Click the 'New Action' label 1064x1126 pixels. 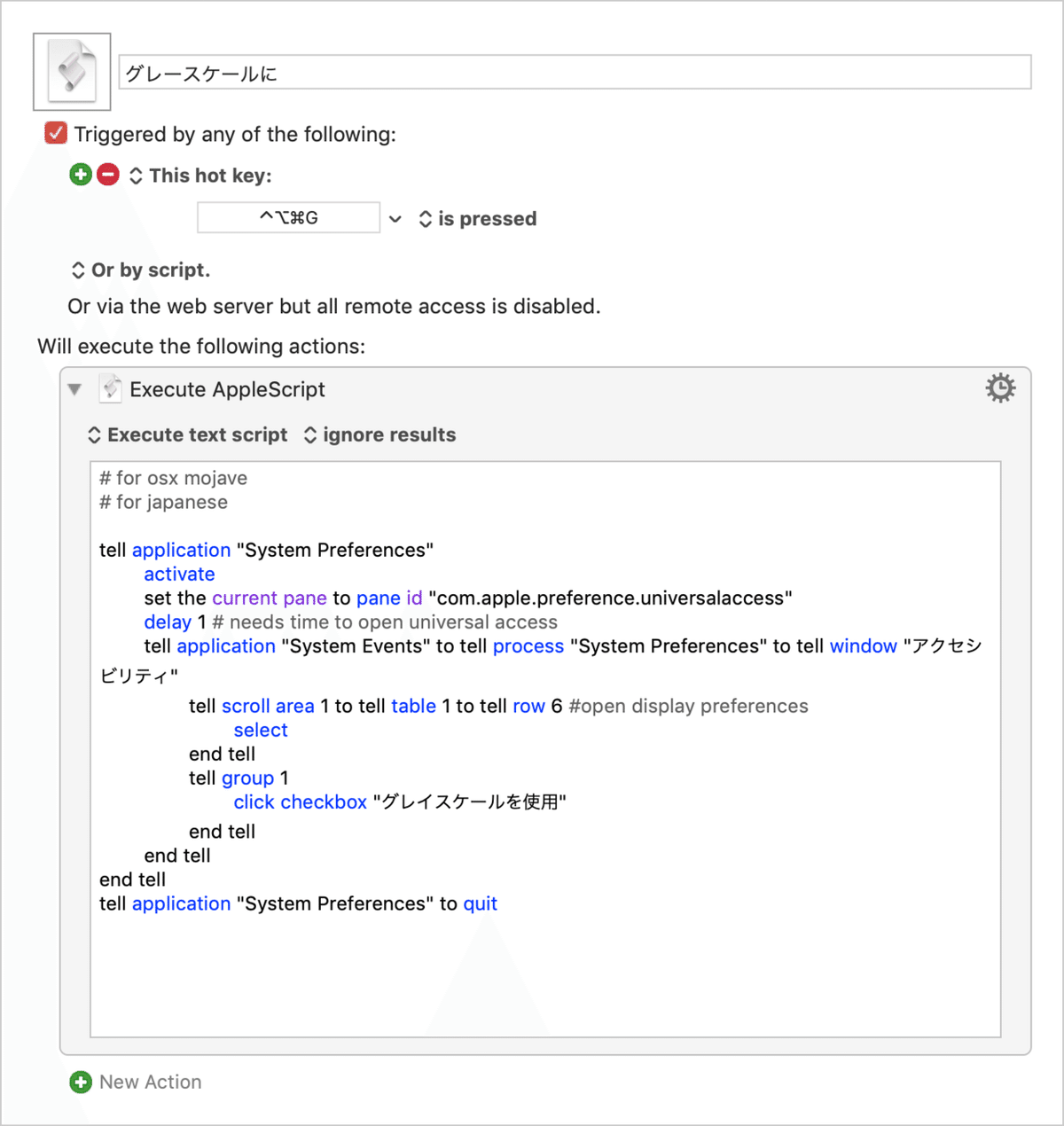coord(151,1082)
